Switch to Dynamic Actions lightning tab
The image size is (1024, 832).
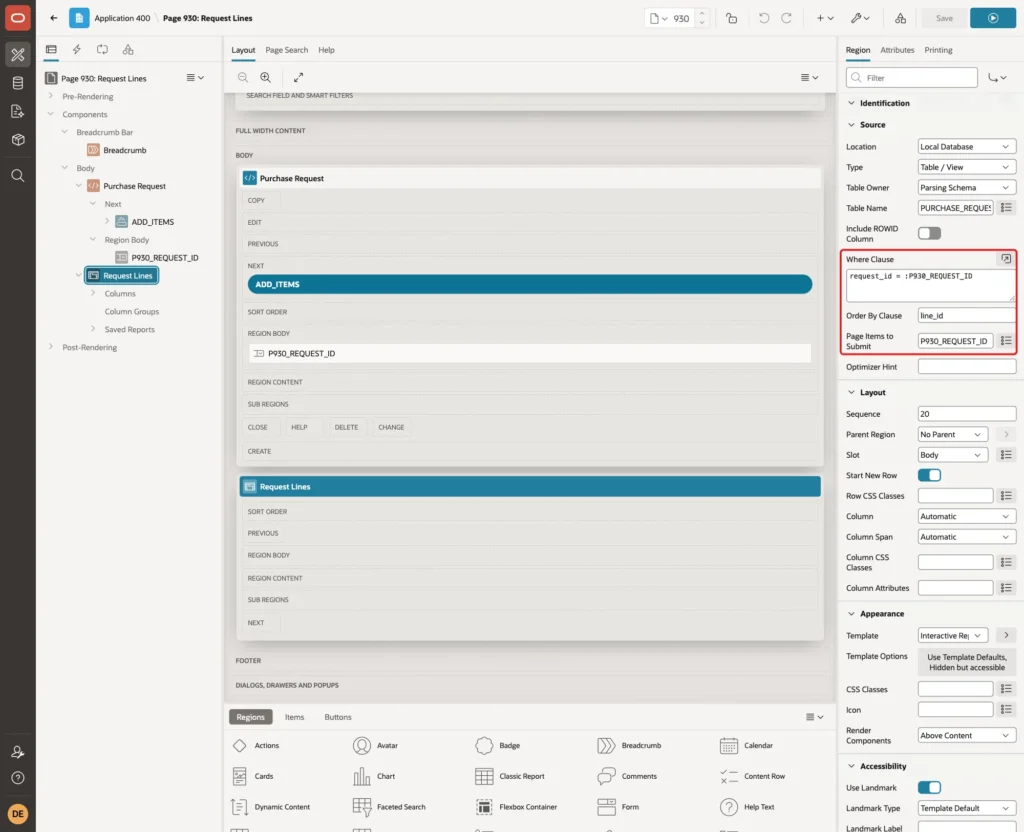[x=76, y=50]
